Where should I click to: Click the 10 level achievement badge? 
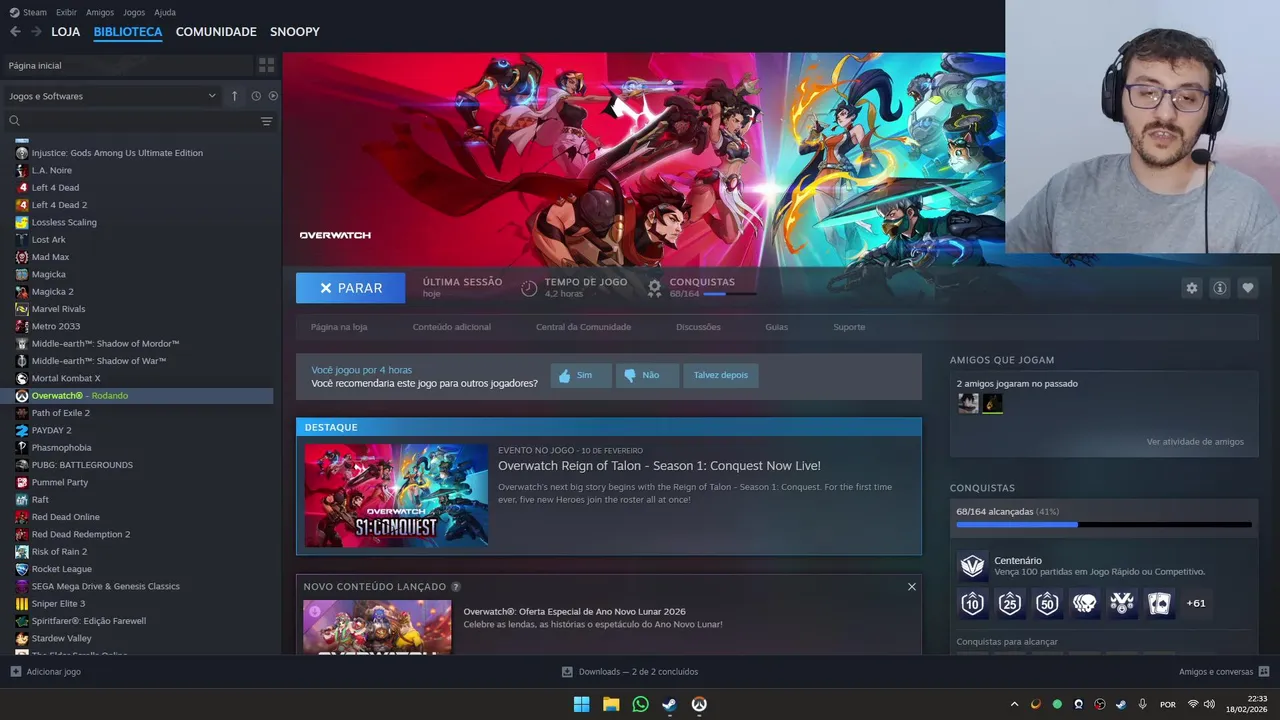972,603
